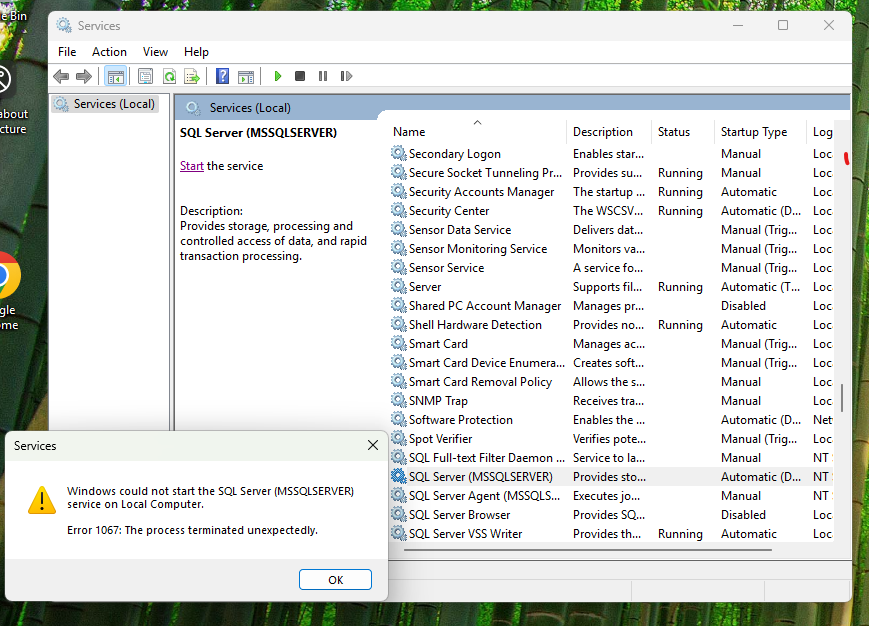Viewport: 869px width, 626px height.
Task: Click the gear icon beside SNMP Trap
Action: (398, 400)
